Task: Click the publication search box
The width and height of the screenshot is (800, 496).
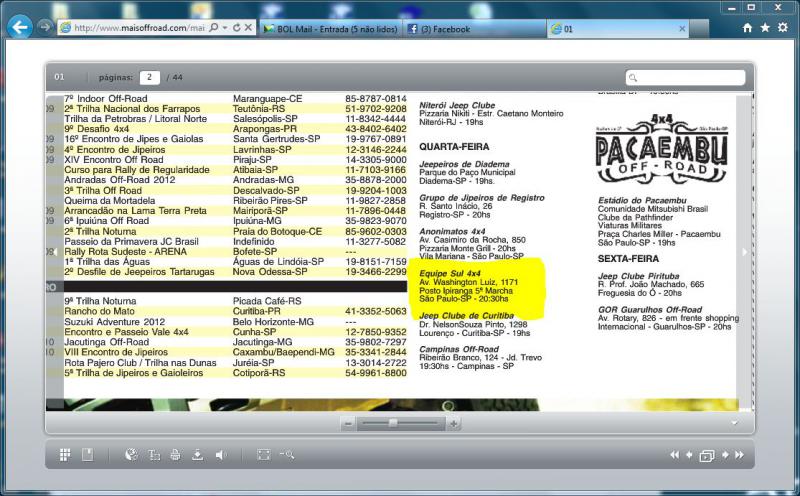Action: click(685, 78)
